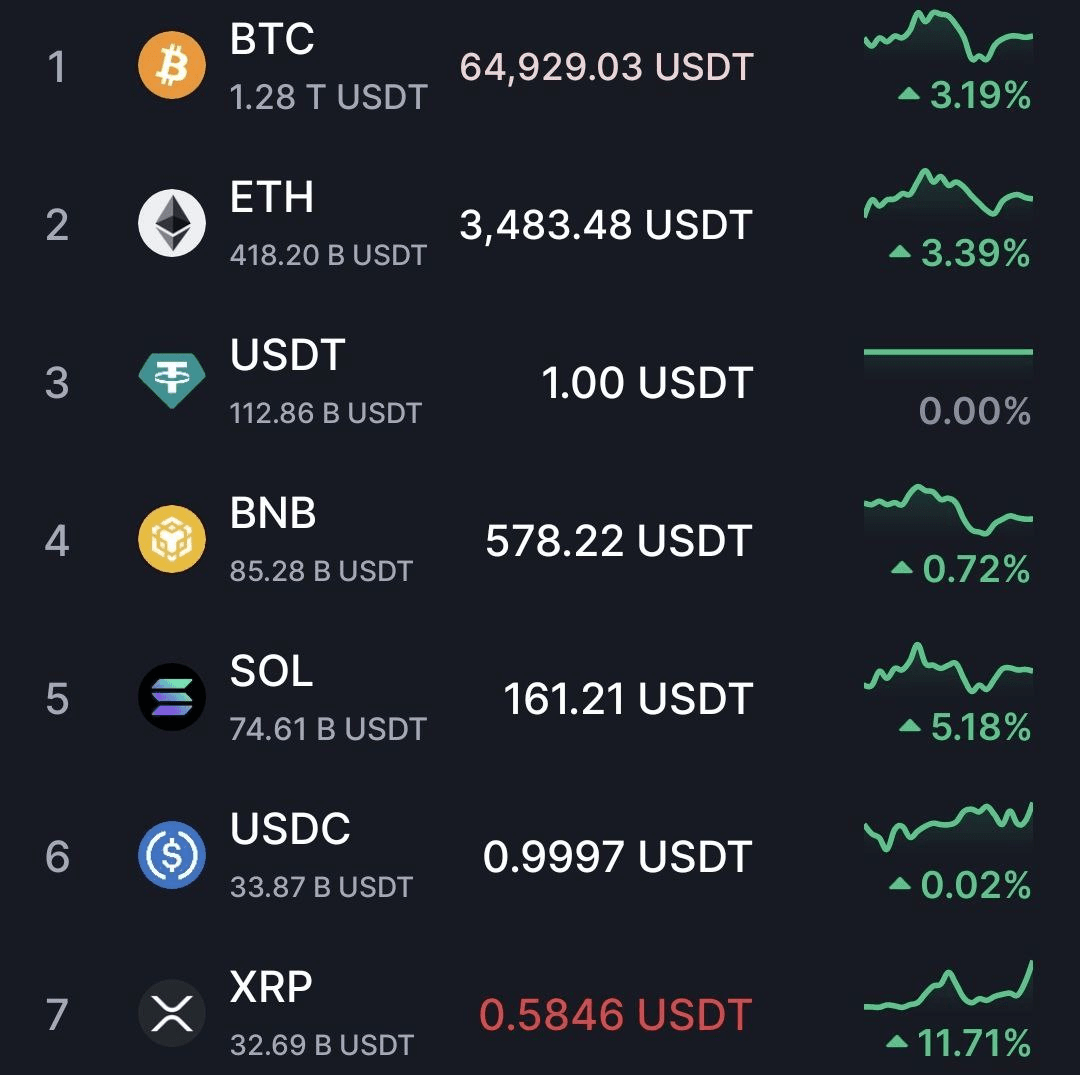Tap the XRP logo icon
Viewport: 1080px width, 1075px height.
(172, 1013)
